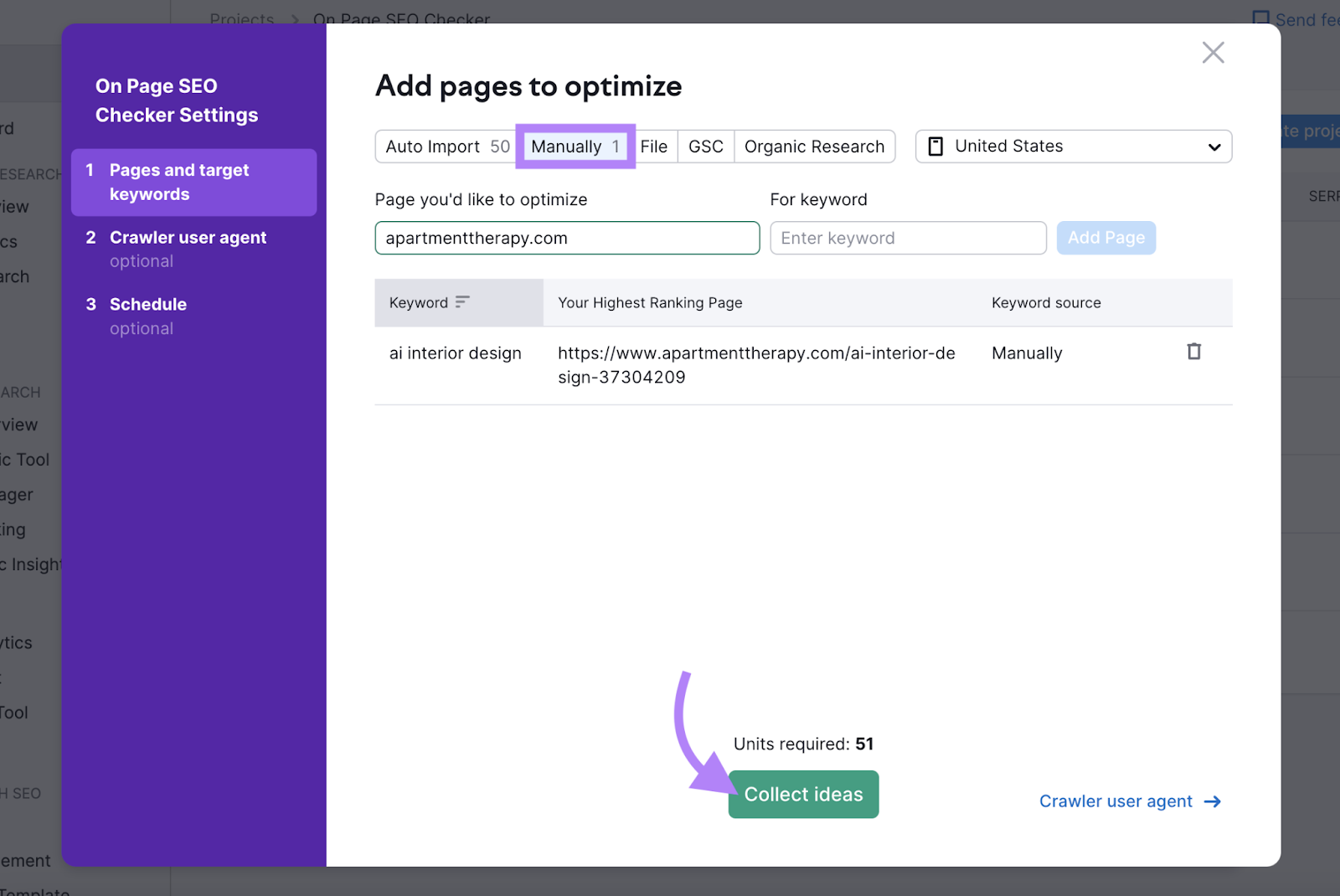Select the Organic Research source
This screenshot has height=896, width=1340.
pyautogui.click(x=814, y=146)
